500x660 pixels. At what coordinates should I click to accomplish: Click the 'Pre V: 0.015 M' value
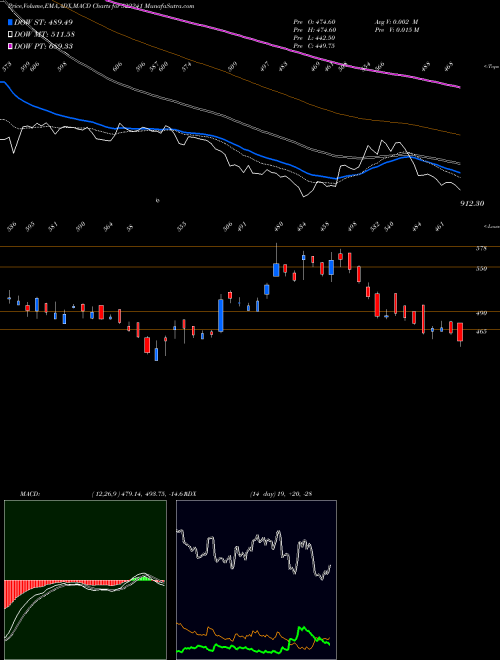point(398,30)
